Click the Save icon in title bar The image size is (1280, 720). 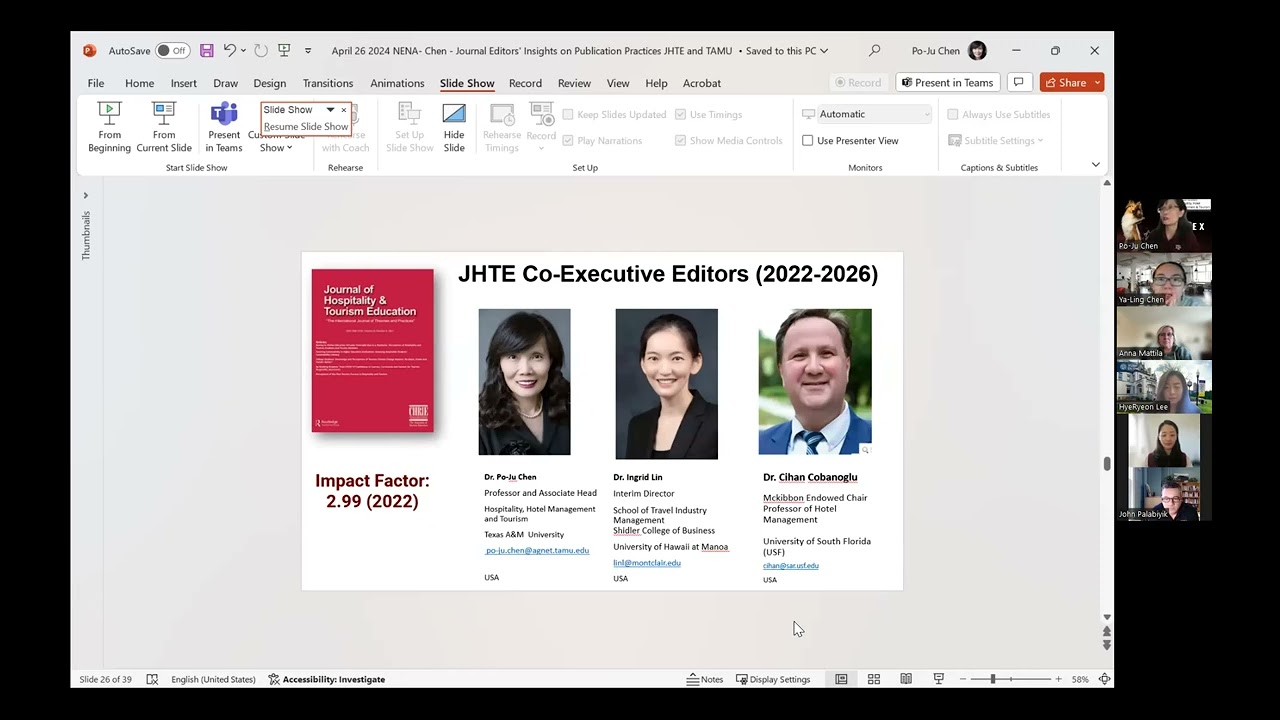pos(206,50)
